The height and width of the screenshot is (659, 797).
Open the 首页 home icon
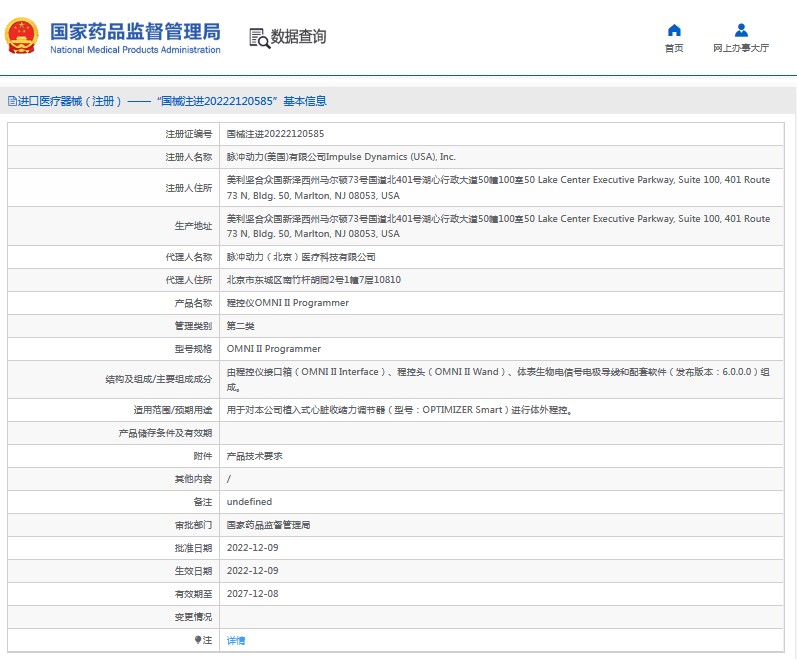click(x=674, y=30)
